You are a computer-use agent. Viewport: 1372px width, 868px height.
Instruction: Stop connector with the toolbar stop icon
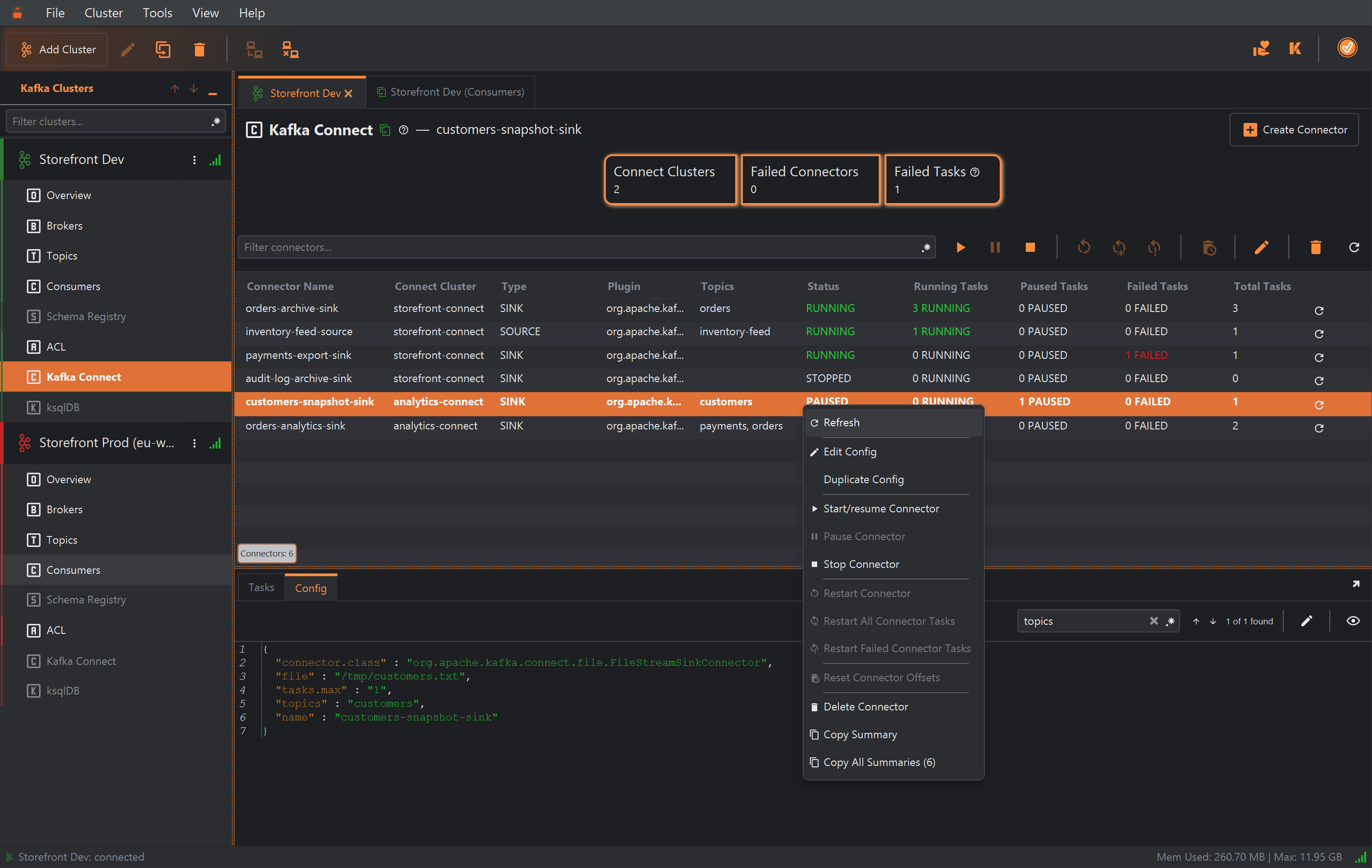pos(1030,247)
